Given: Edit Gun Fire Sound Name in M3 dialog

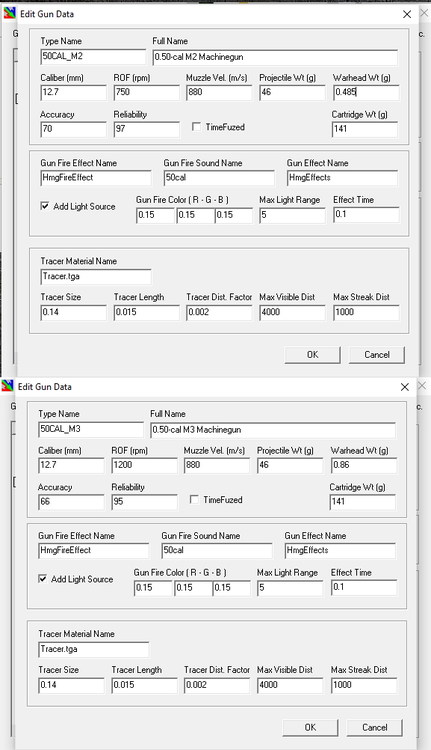Looking at the screenshot, I should tap(217, 551).
